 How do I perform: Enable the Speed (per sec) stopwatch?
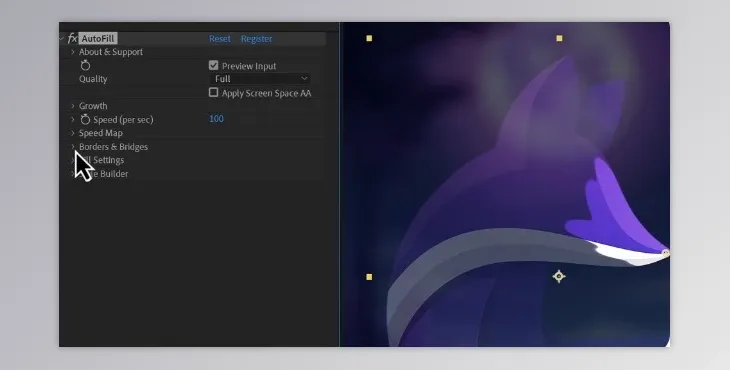pyautogui.click(x=85, y=120)
